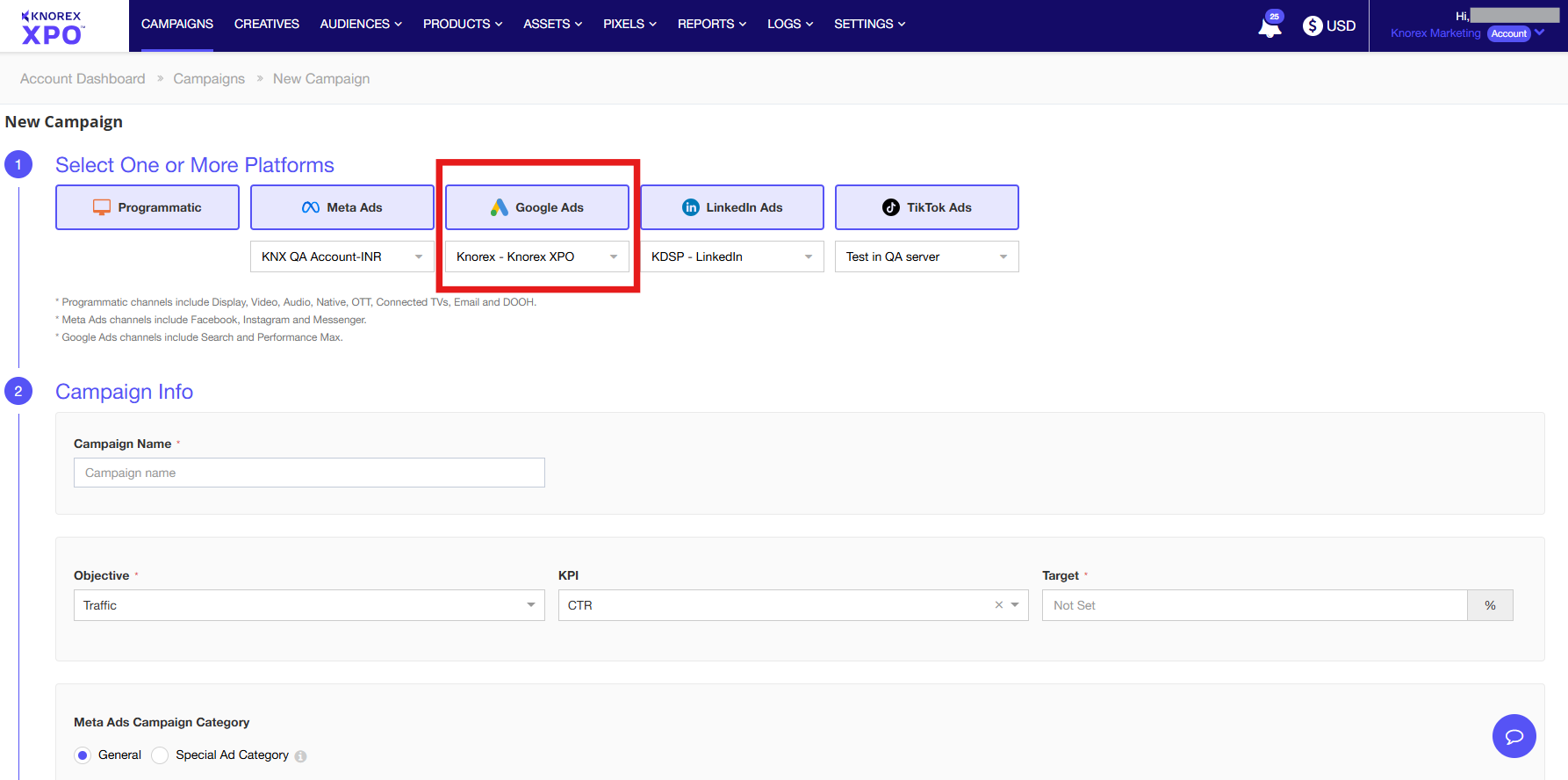
Task: Open the Test in QA server dropdown
Action: click(x=927, y=256)
